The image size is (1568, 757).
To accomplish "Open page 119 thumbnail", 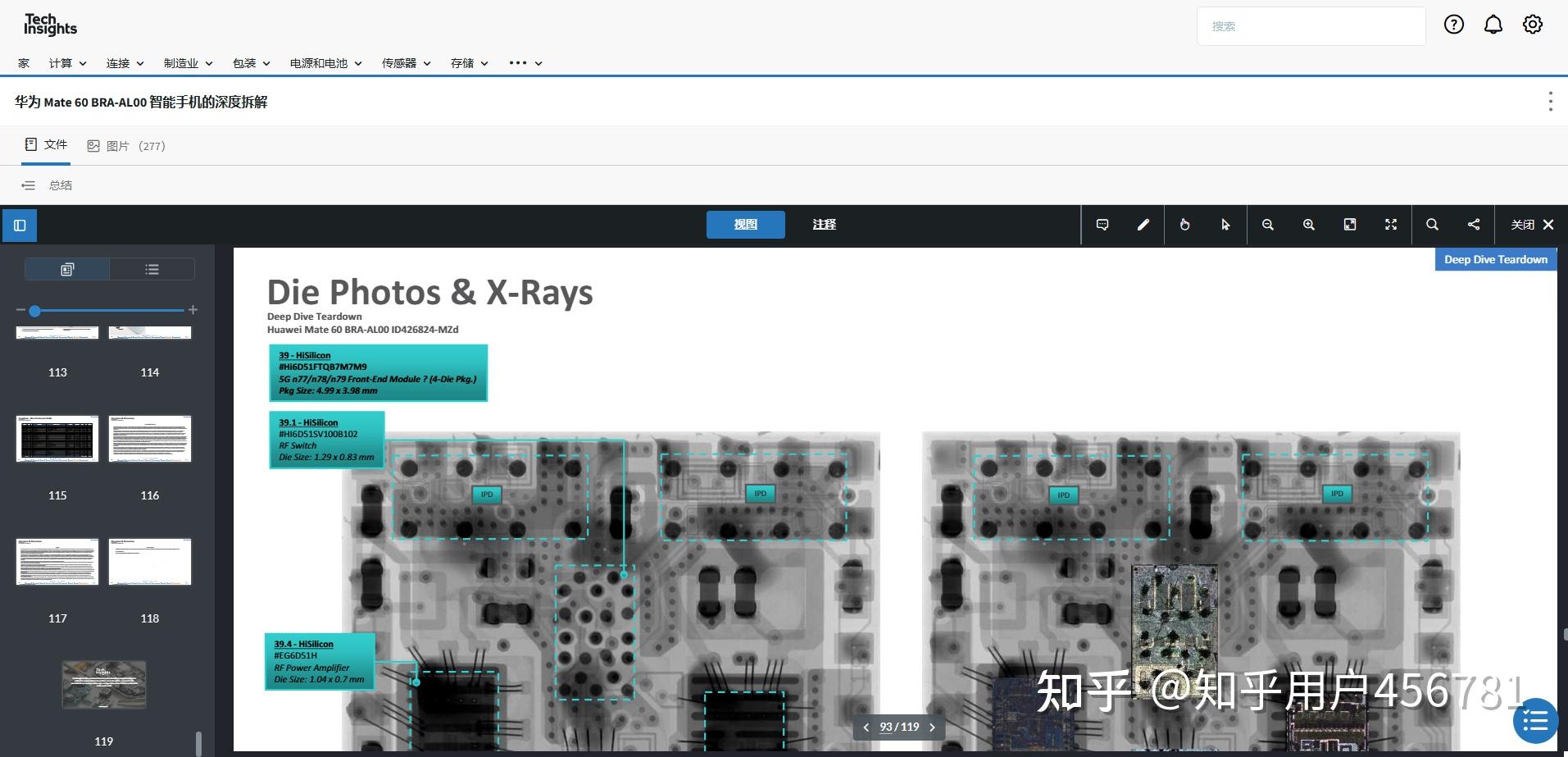I will [104, 685].
